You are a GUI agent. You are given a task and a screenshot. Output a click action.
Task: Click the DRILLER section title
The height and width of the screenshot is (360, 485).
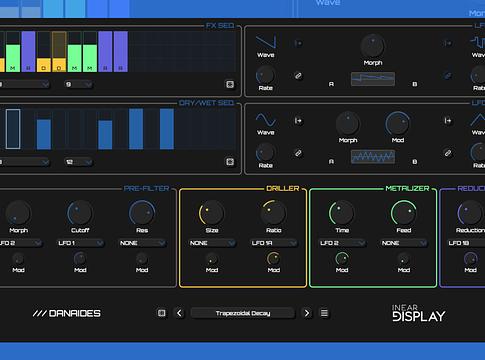point(282,189)
